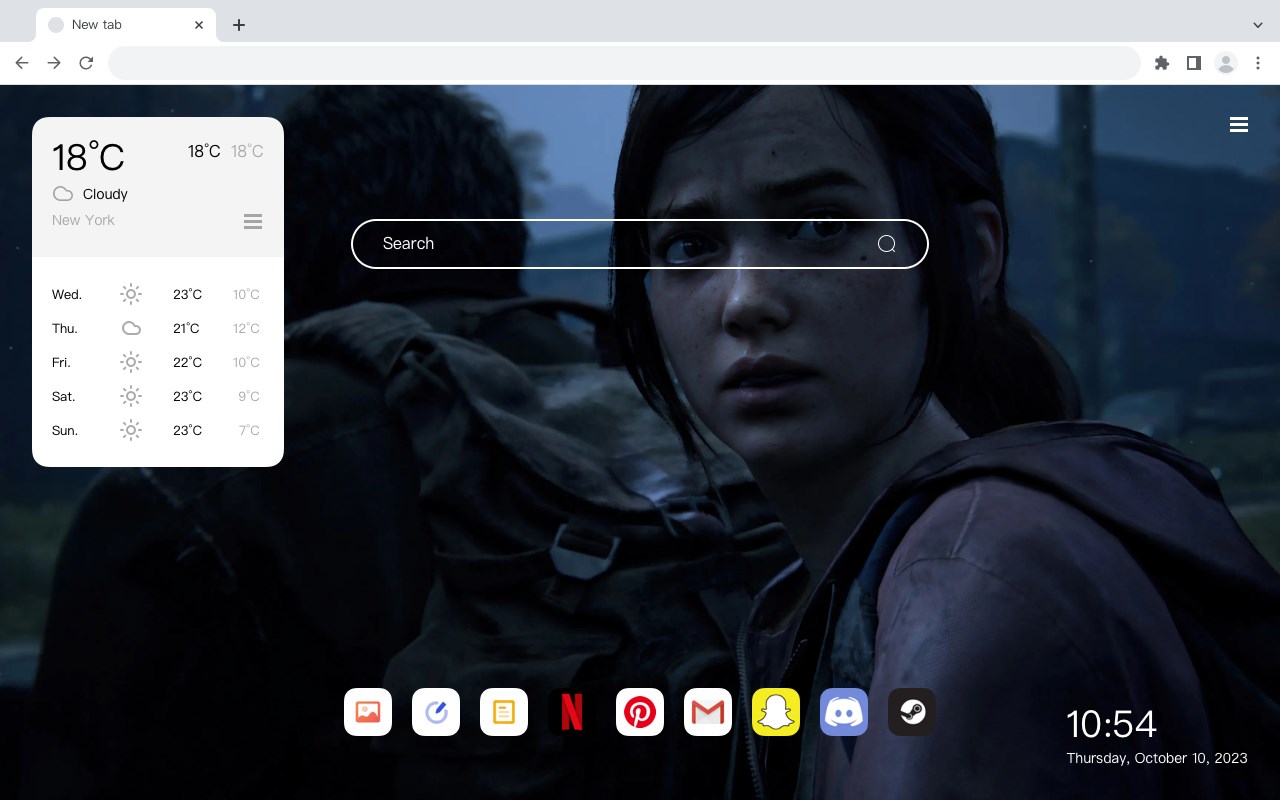Click the cloud icon for Thu.
Image resolution: width=1280 pixels, height=800 pixels.
[x=131, y=328]
